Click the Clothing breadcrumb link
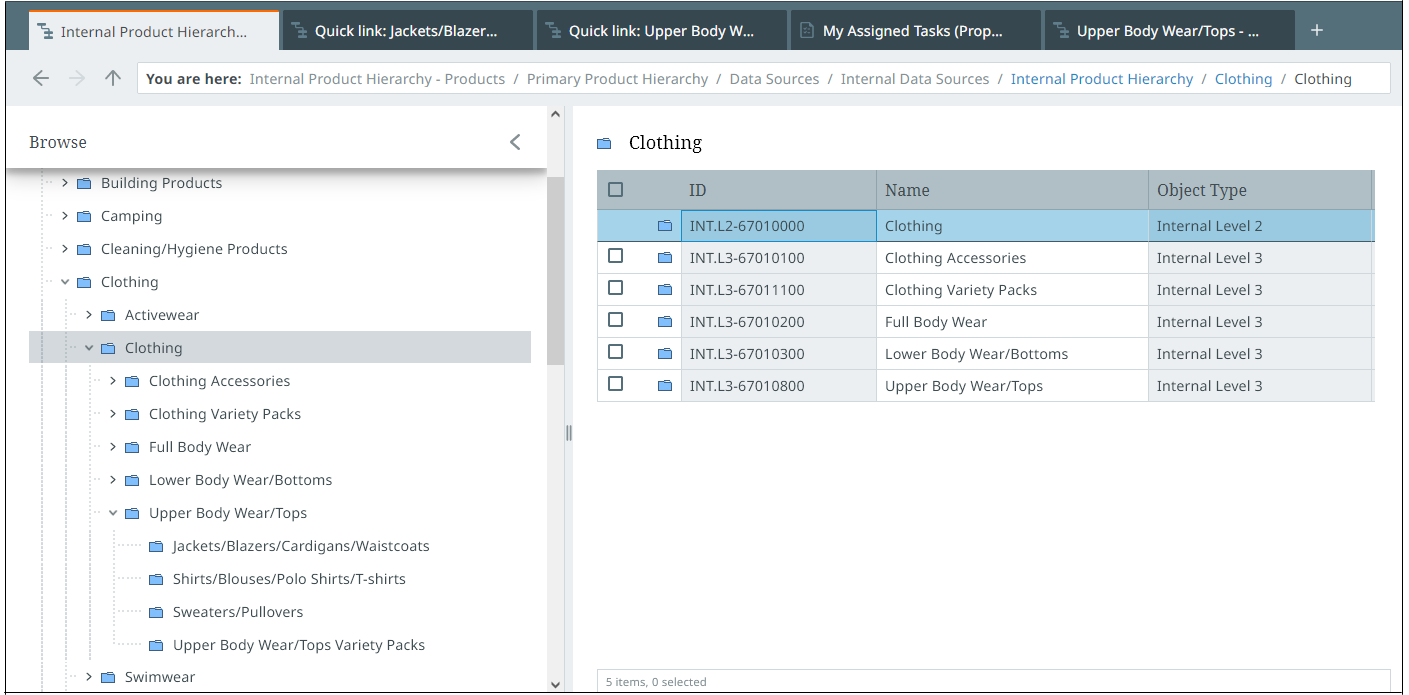This screenshot has width=1409, height=695. [1243, 79]
